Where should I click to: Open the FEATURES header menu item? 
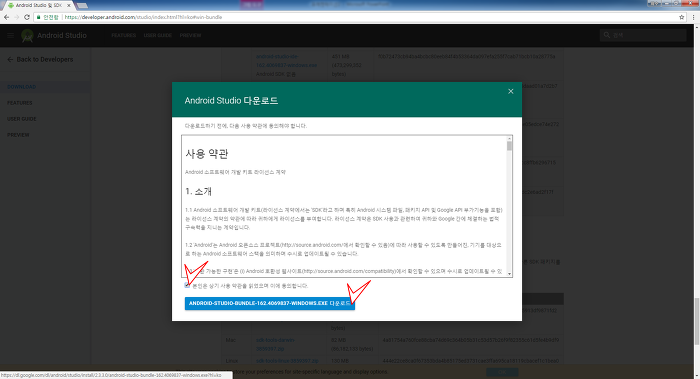pos(124,35)
